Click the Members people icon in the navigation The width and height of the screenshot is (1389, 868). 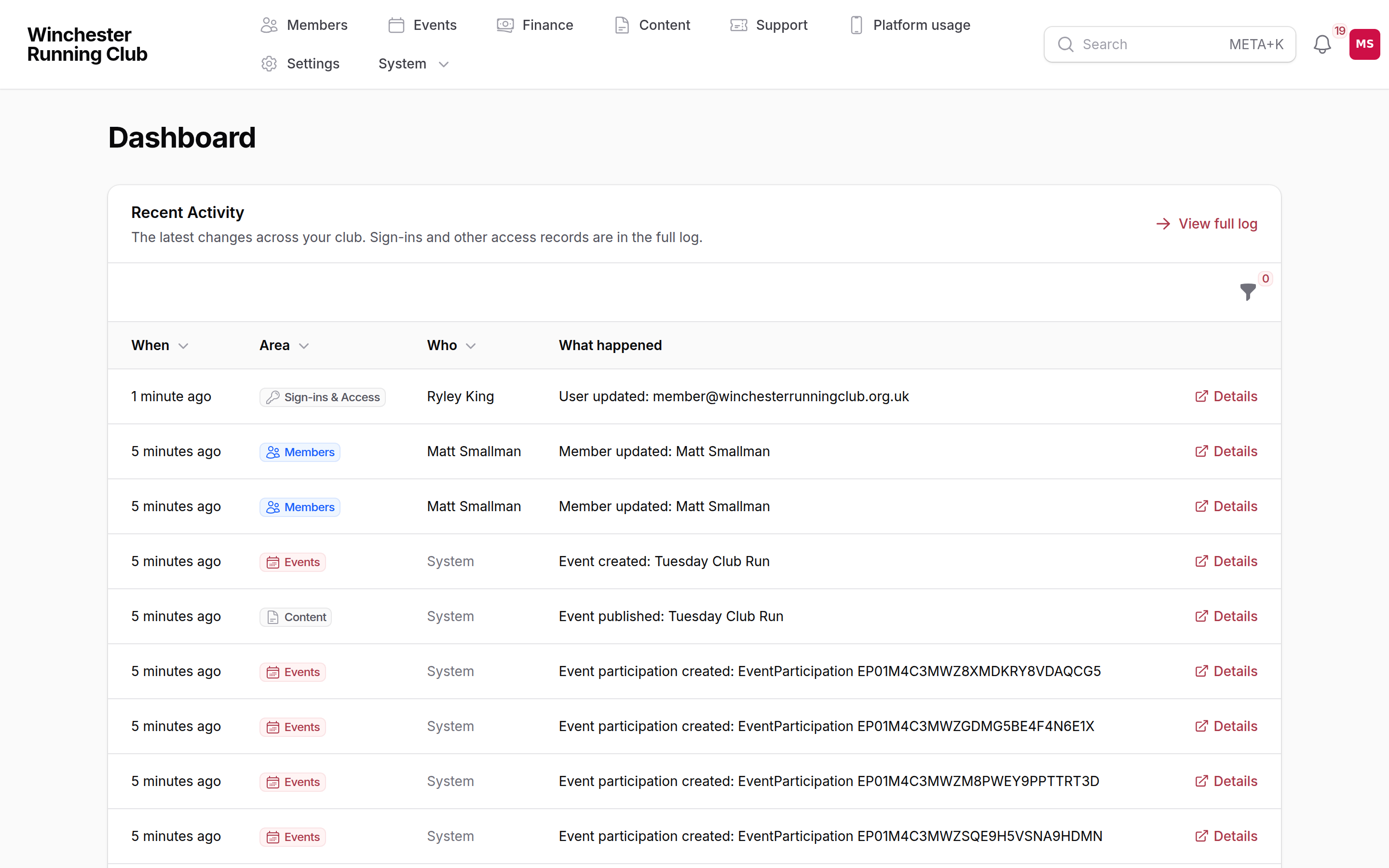[269, 25]
